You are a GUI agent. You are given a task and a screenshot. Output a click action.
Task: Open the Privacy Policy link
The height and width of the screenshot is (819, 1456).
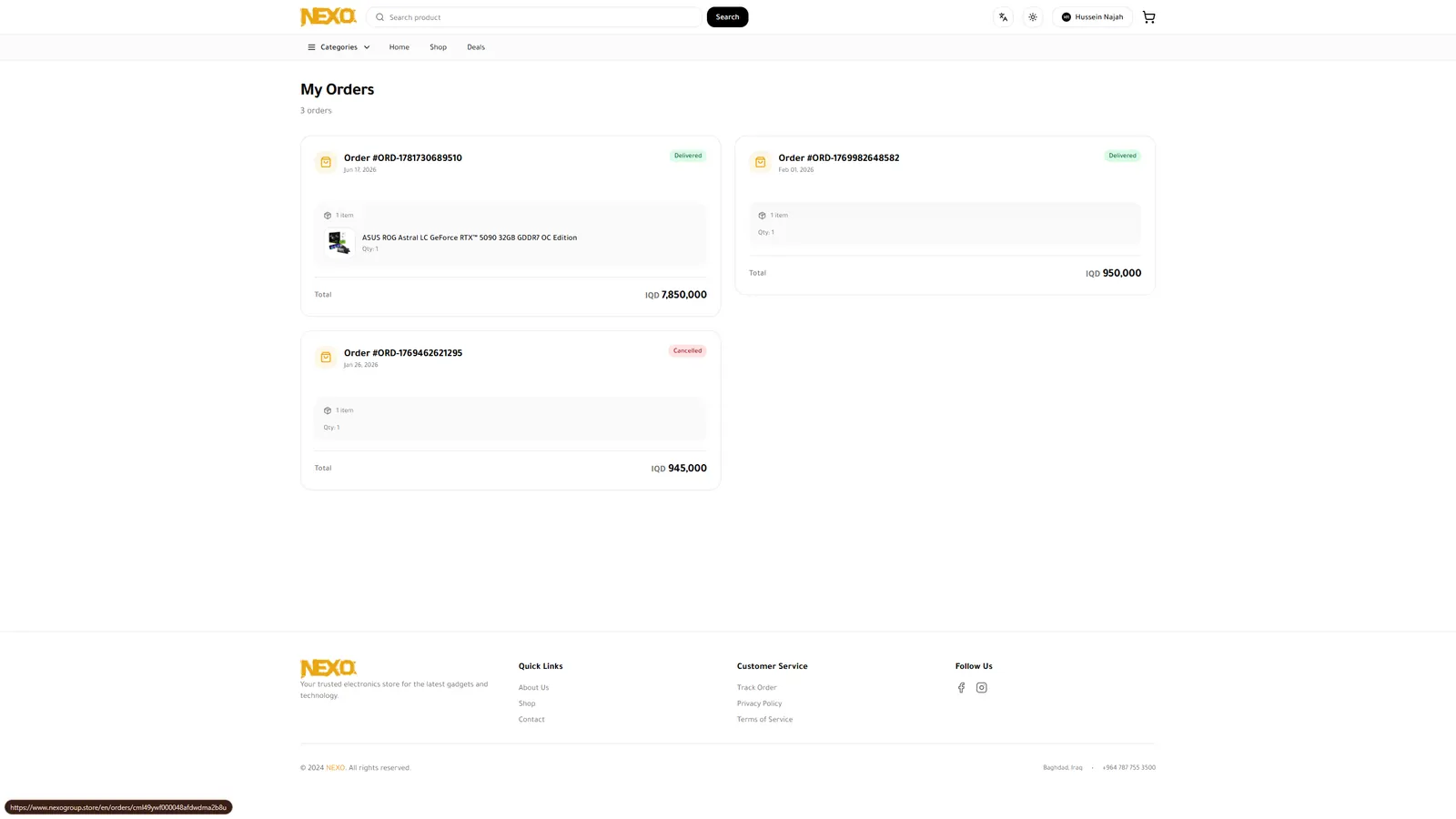tap(759, 703)
